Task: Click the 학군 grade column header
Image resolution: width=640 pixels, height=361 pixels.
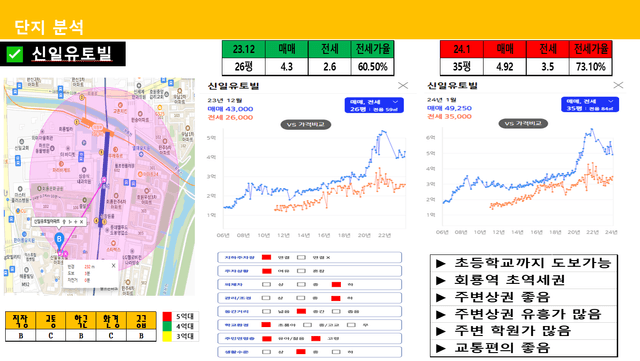Action: (81, 321)
